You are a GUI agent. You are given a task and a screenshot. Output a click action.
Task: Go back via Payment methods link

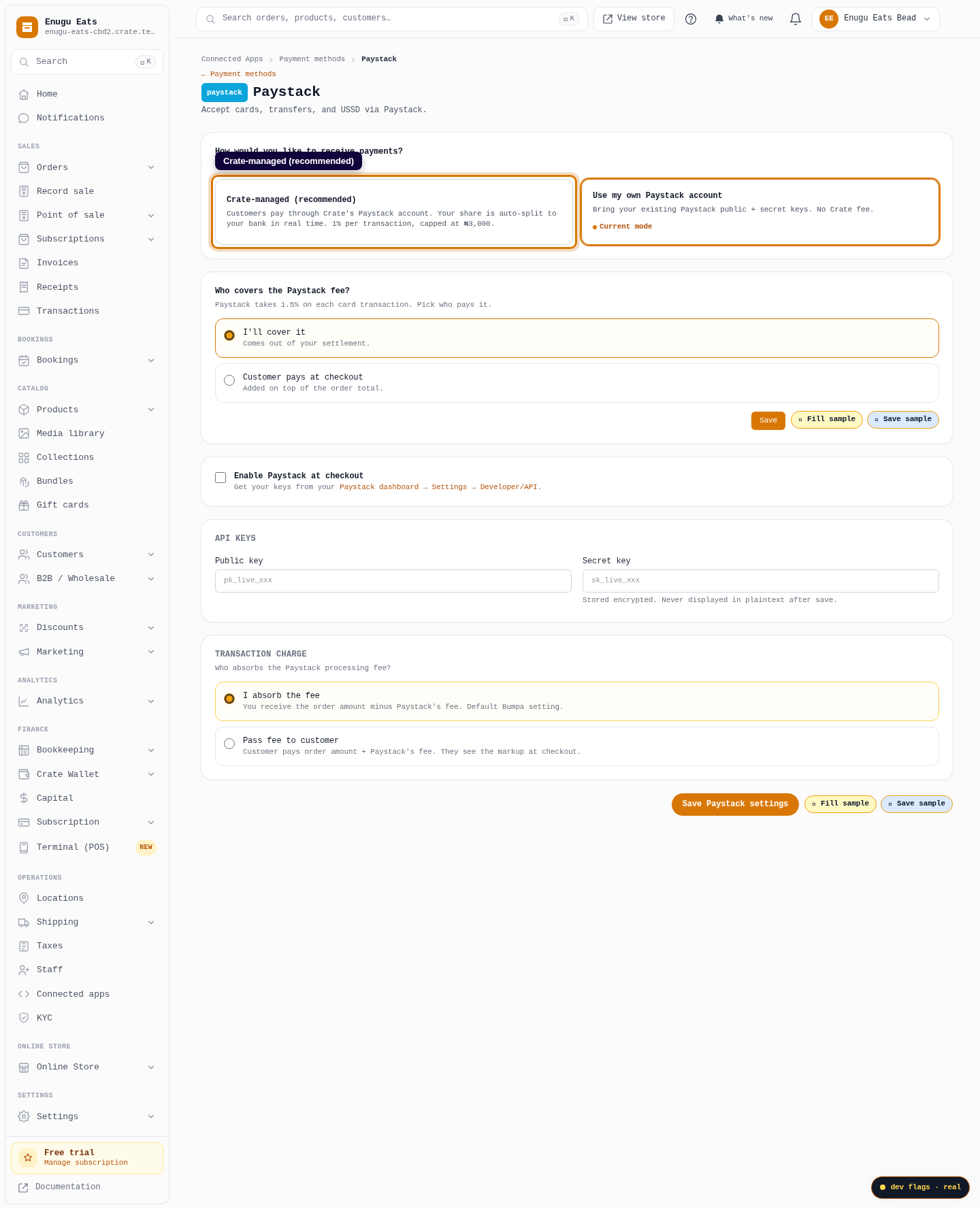pos(239,74)
